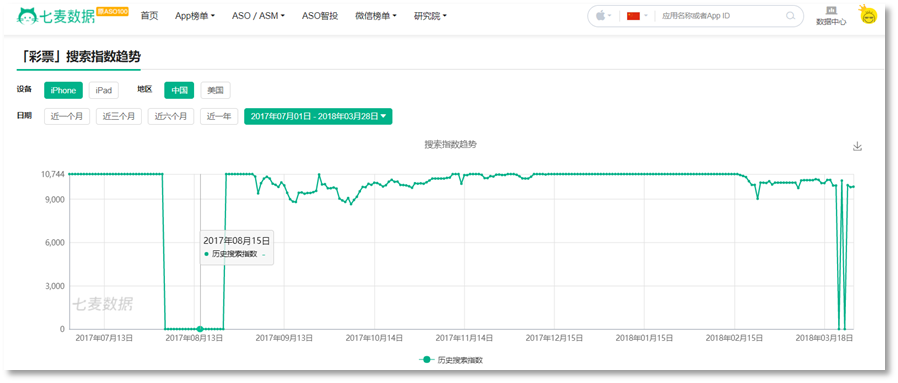The image size is (898, 383).
Task: Go to 首页 menu item
Action: [149, 16]
